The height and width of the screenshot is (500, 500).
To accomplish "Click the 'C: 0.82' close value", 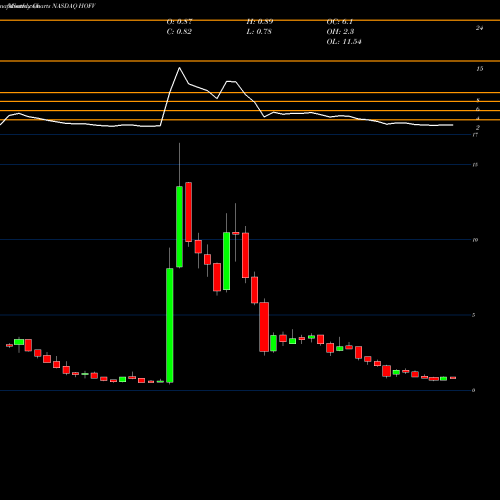I will click(x=179, y=32).
